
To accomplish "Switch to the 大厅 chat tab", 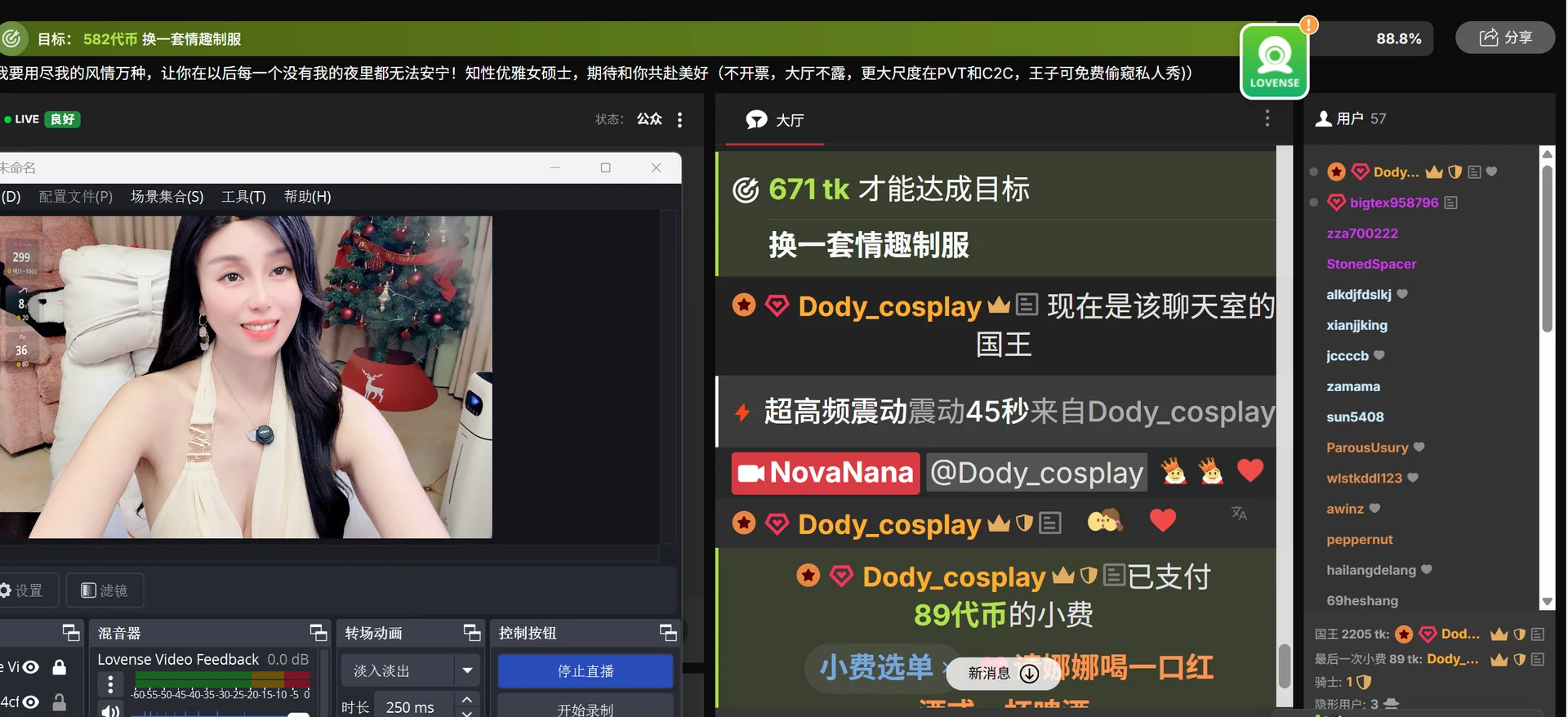I will (775, 120).
